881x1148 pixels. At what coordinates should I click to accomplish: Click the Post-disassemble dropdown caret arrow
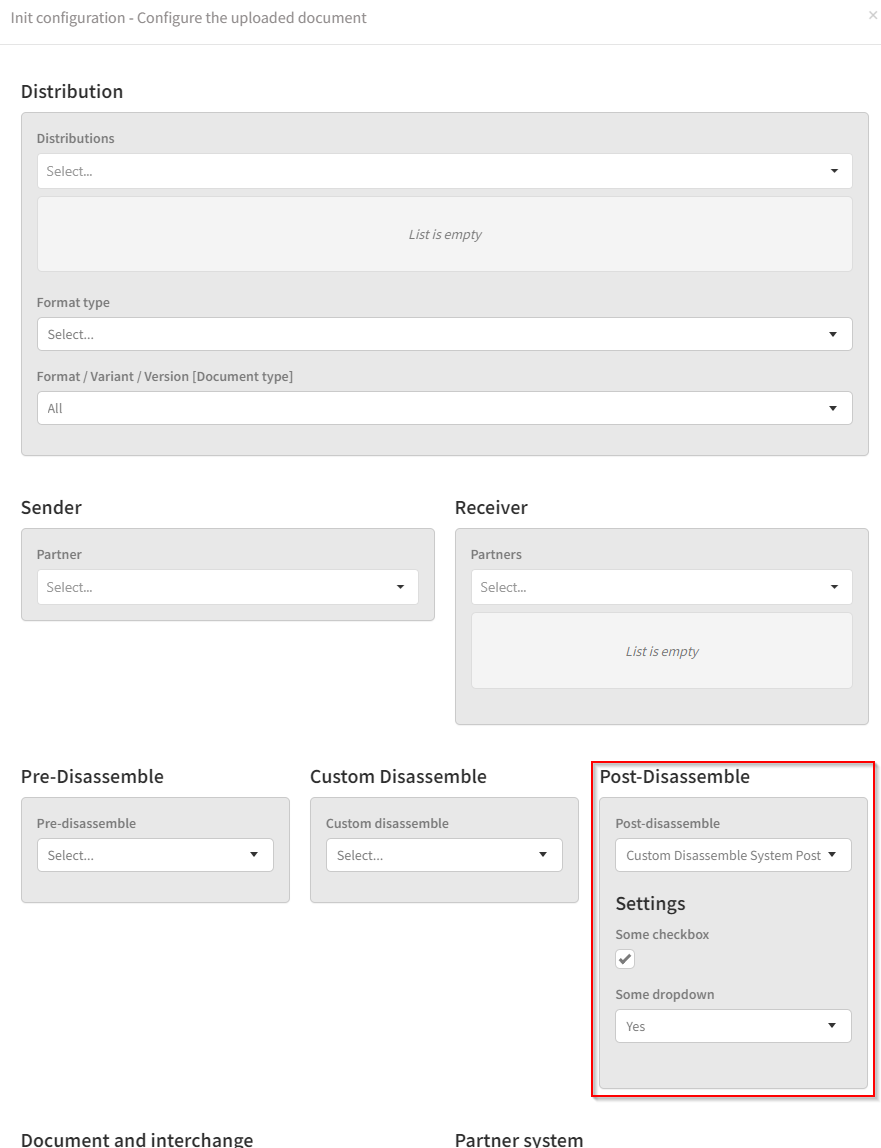(x=833, y=855)
